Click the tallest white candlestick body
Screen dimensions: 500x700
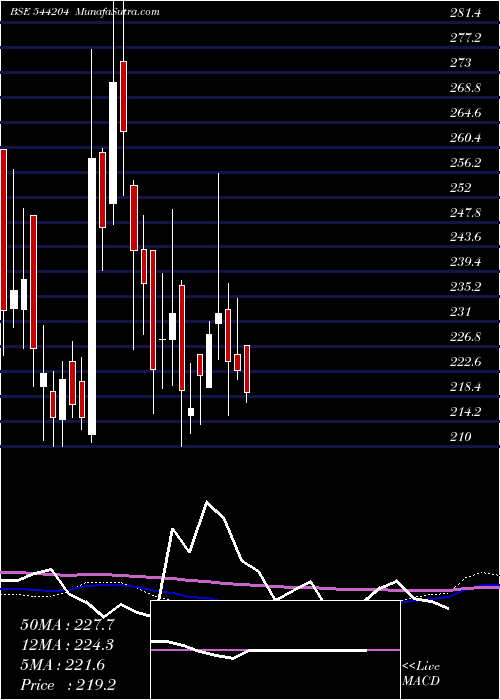coord(92,296)
